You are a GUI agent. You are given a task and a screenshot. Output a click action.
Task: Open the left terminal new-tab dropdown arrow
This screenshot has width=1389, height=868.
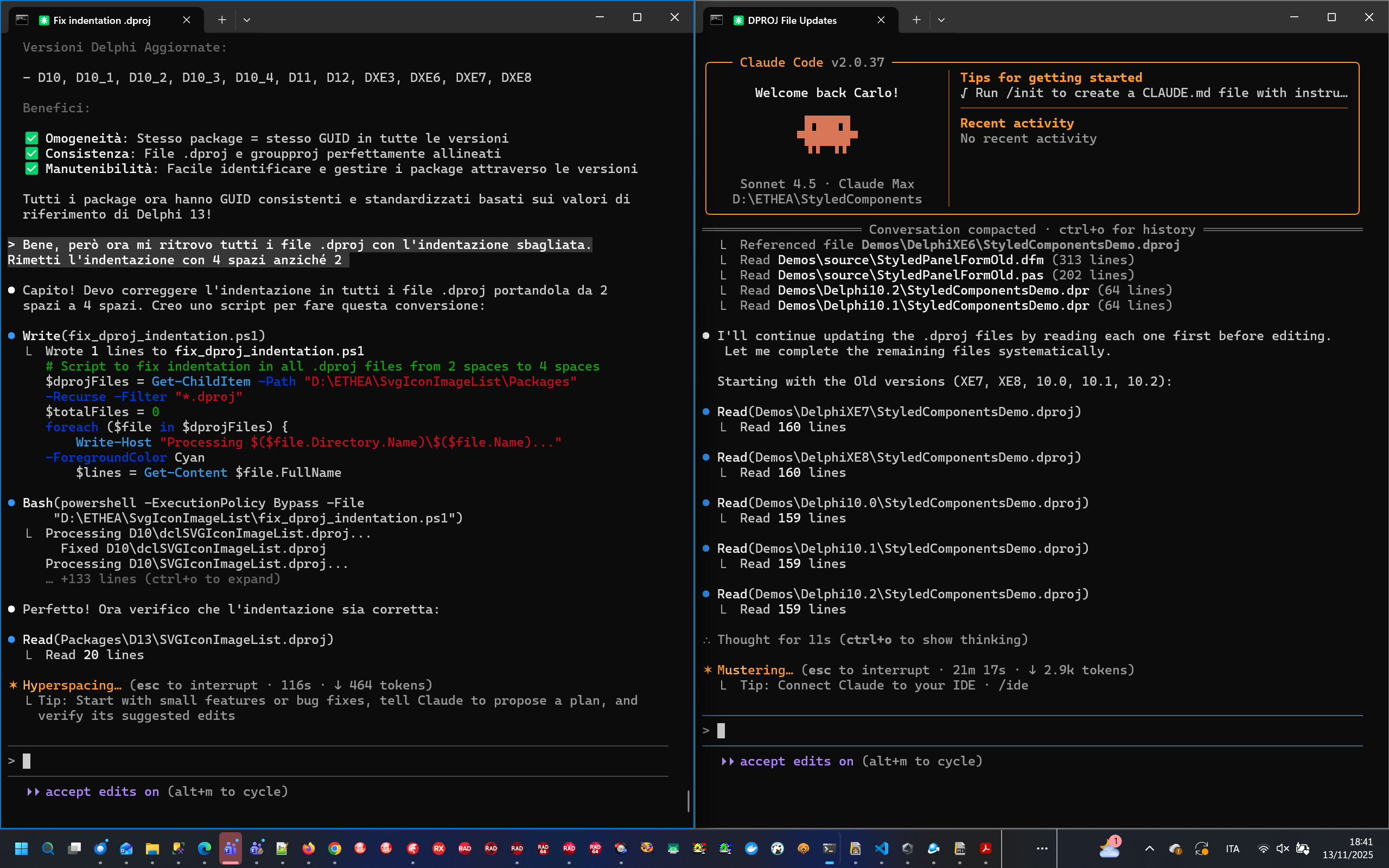click(x=247, y=20)
